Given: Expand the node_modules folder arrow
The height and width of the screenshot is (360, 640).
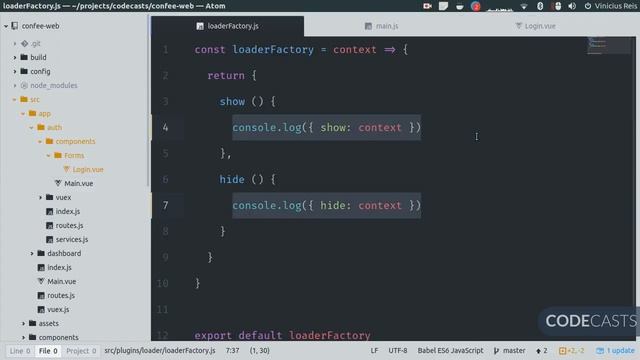Looking at the screenshot, I should [x=15, y=85].
